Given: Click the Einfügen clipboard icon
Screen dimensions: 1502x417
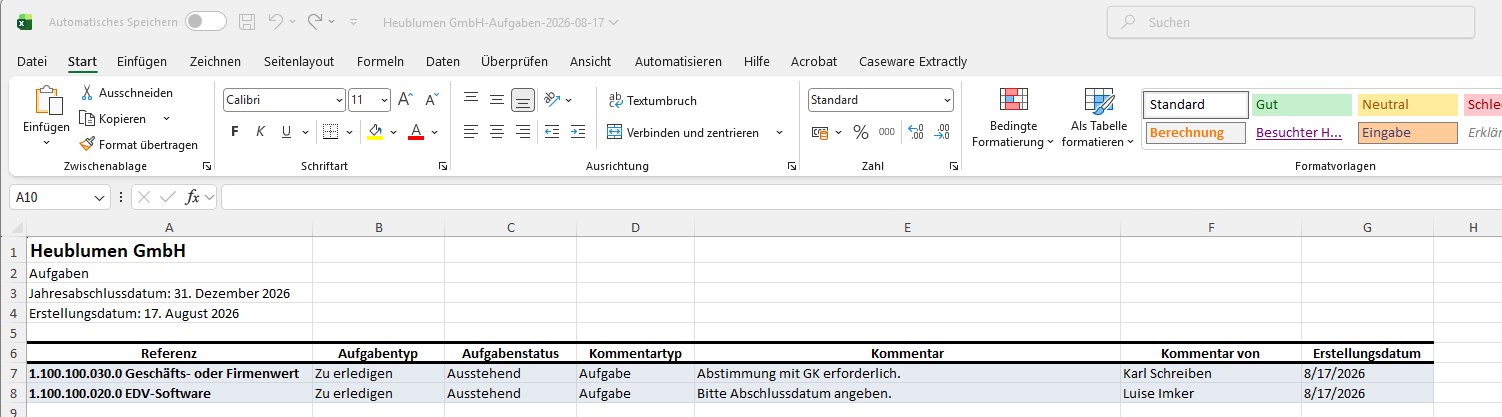Looking at the screenshot, I should (46, 102).
